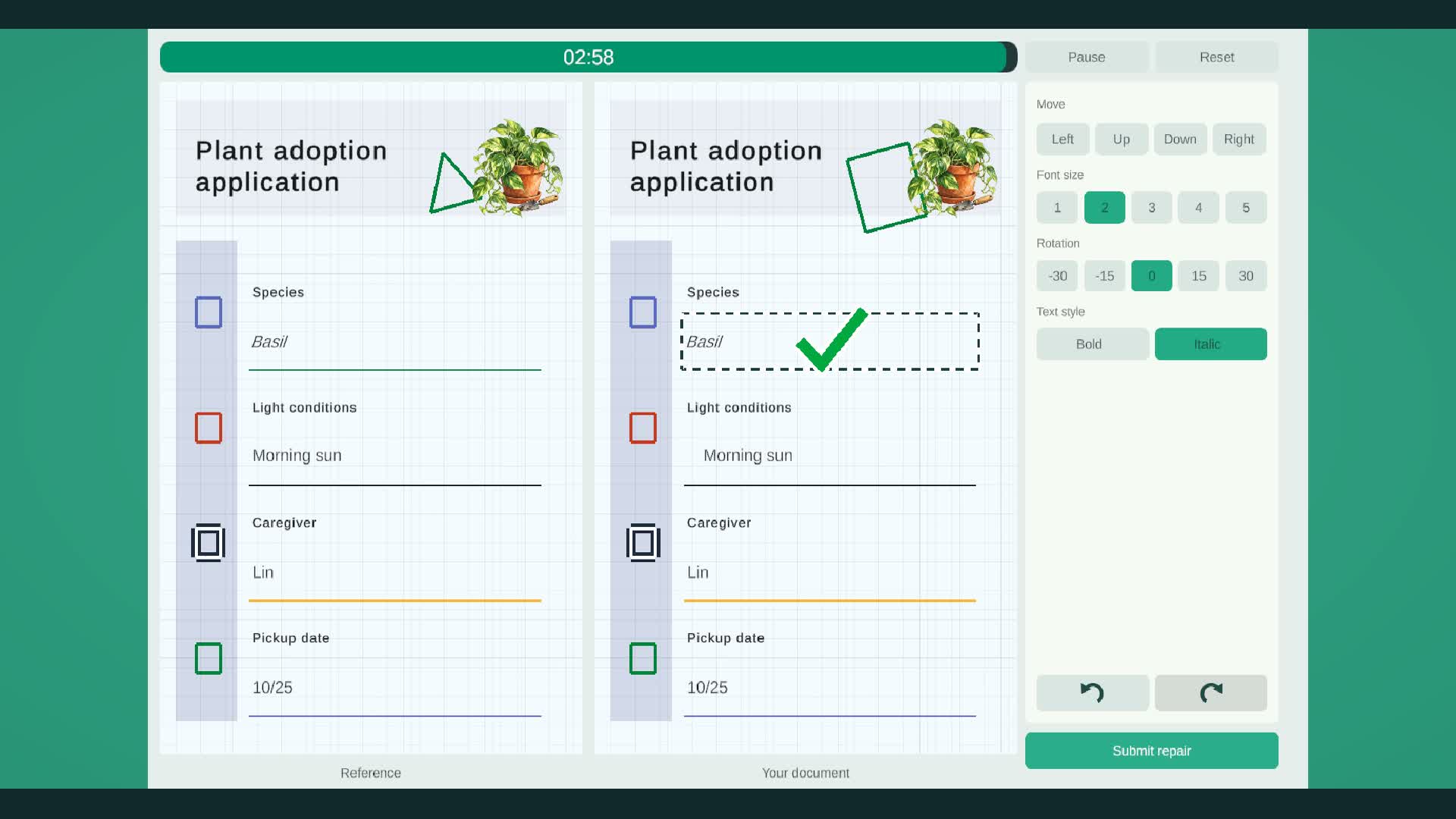
Task: Click Morning sun in the reference
Action: pos(297,456)
